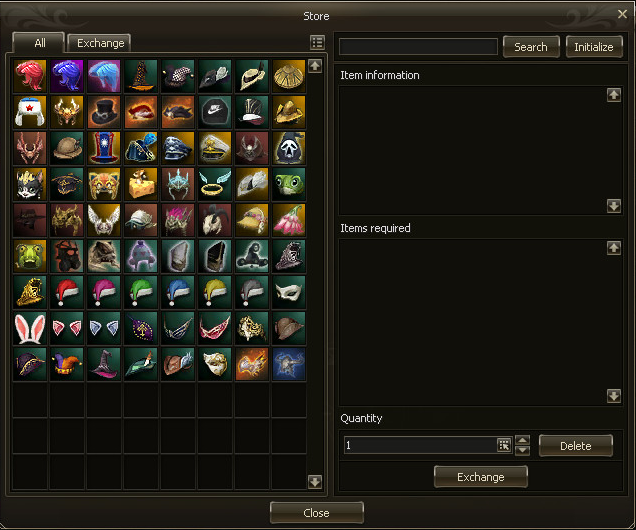
Task: Open the quantity keypad selector icon
Action: (x=504, y=445)
